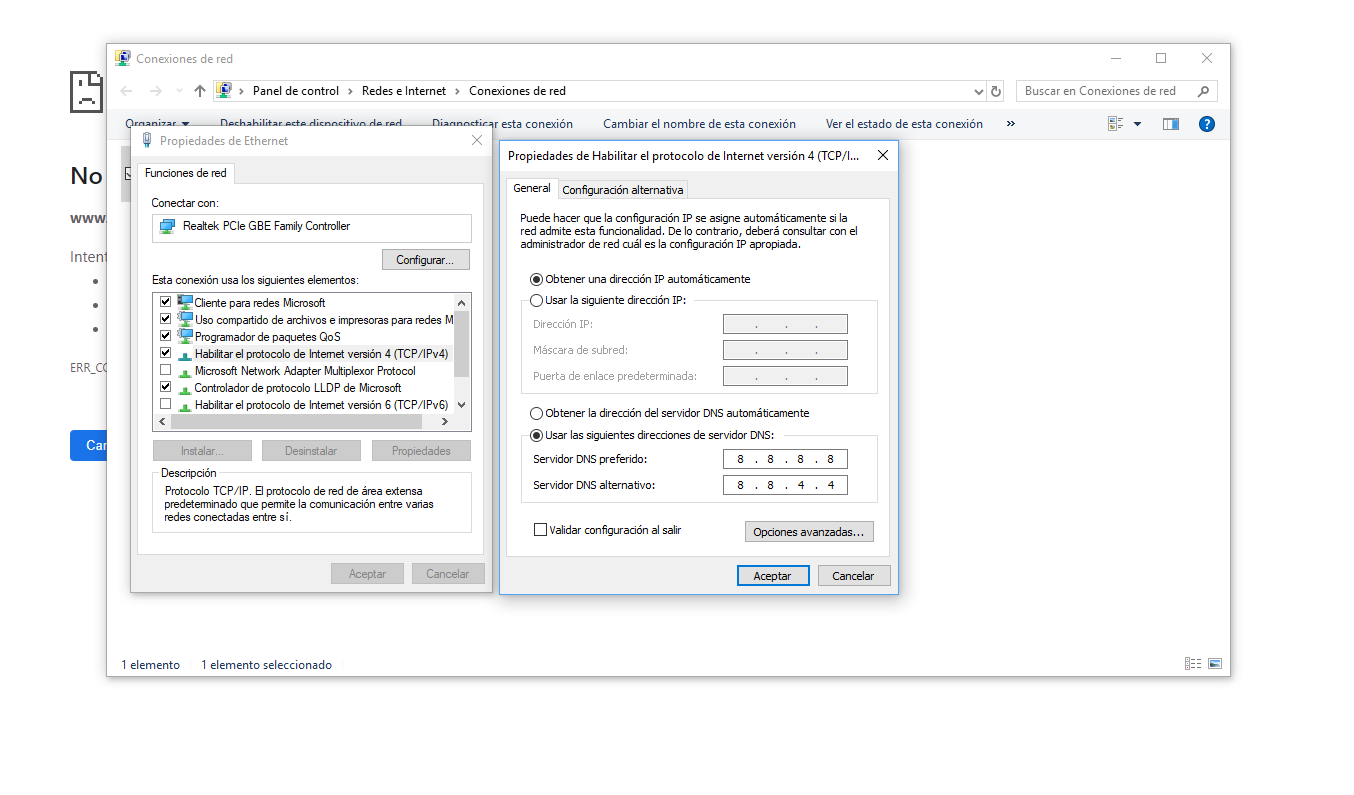Click Aceptar in Propiedades de Ethernet
This screenshot has height=795, width=1354.
click(367, 574)
